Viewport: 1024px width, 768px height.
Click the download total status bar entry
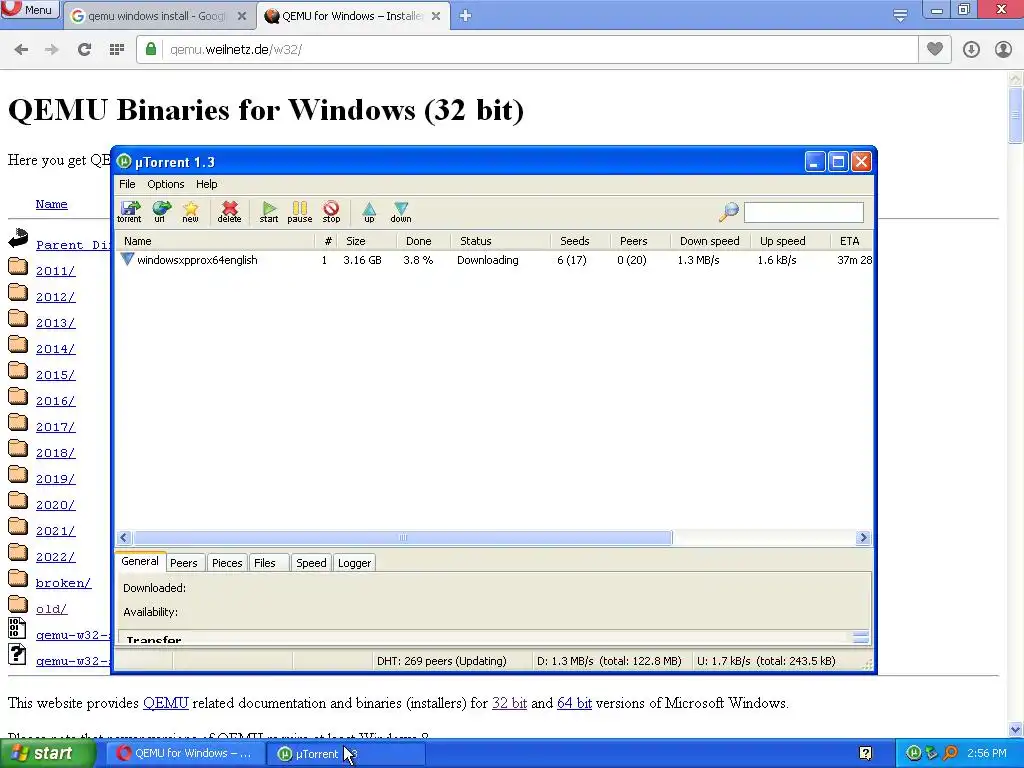(609, 661)
